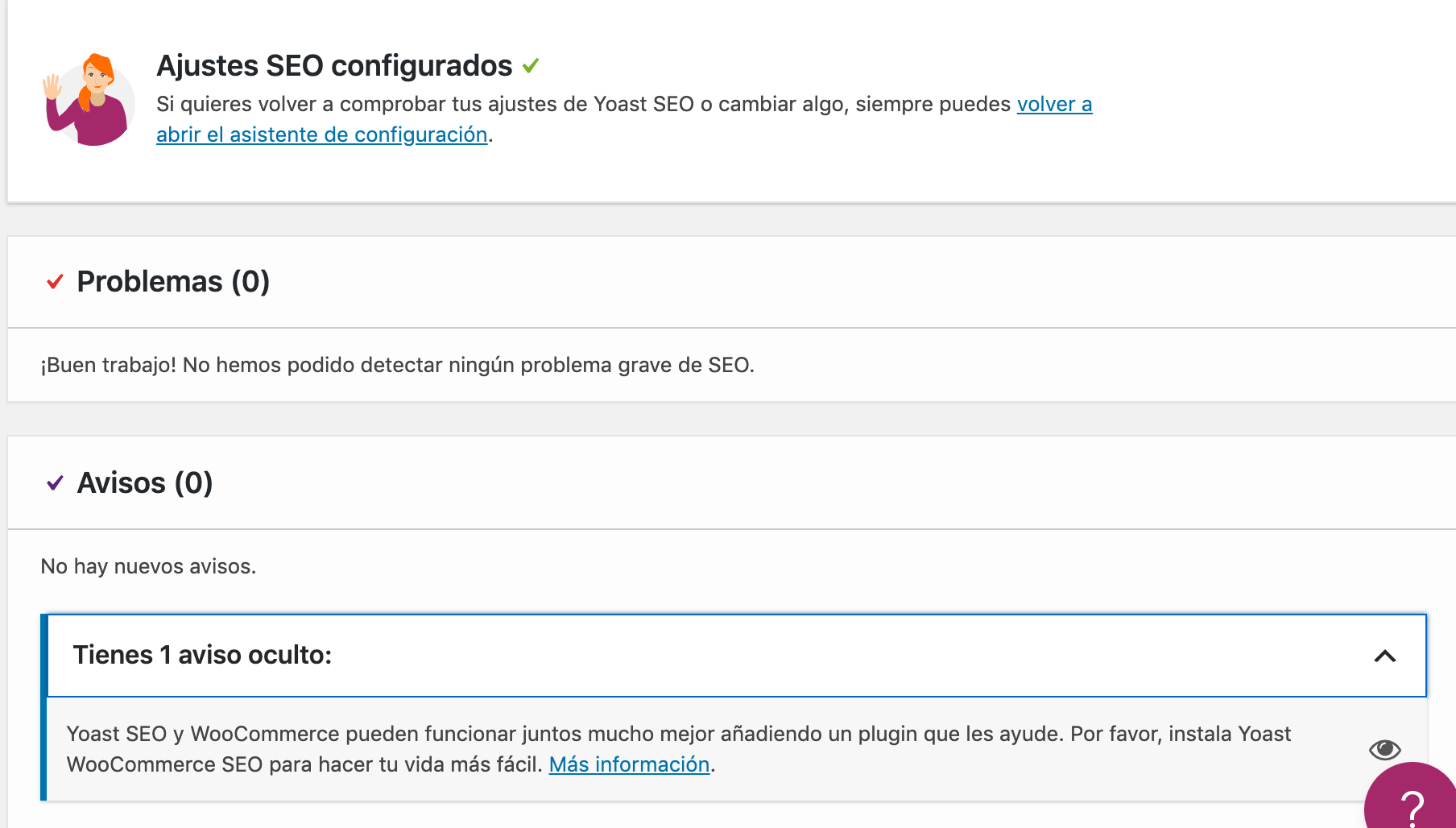Click the green checkmark beside Ajustes SEO configurados

point(531,65)
